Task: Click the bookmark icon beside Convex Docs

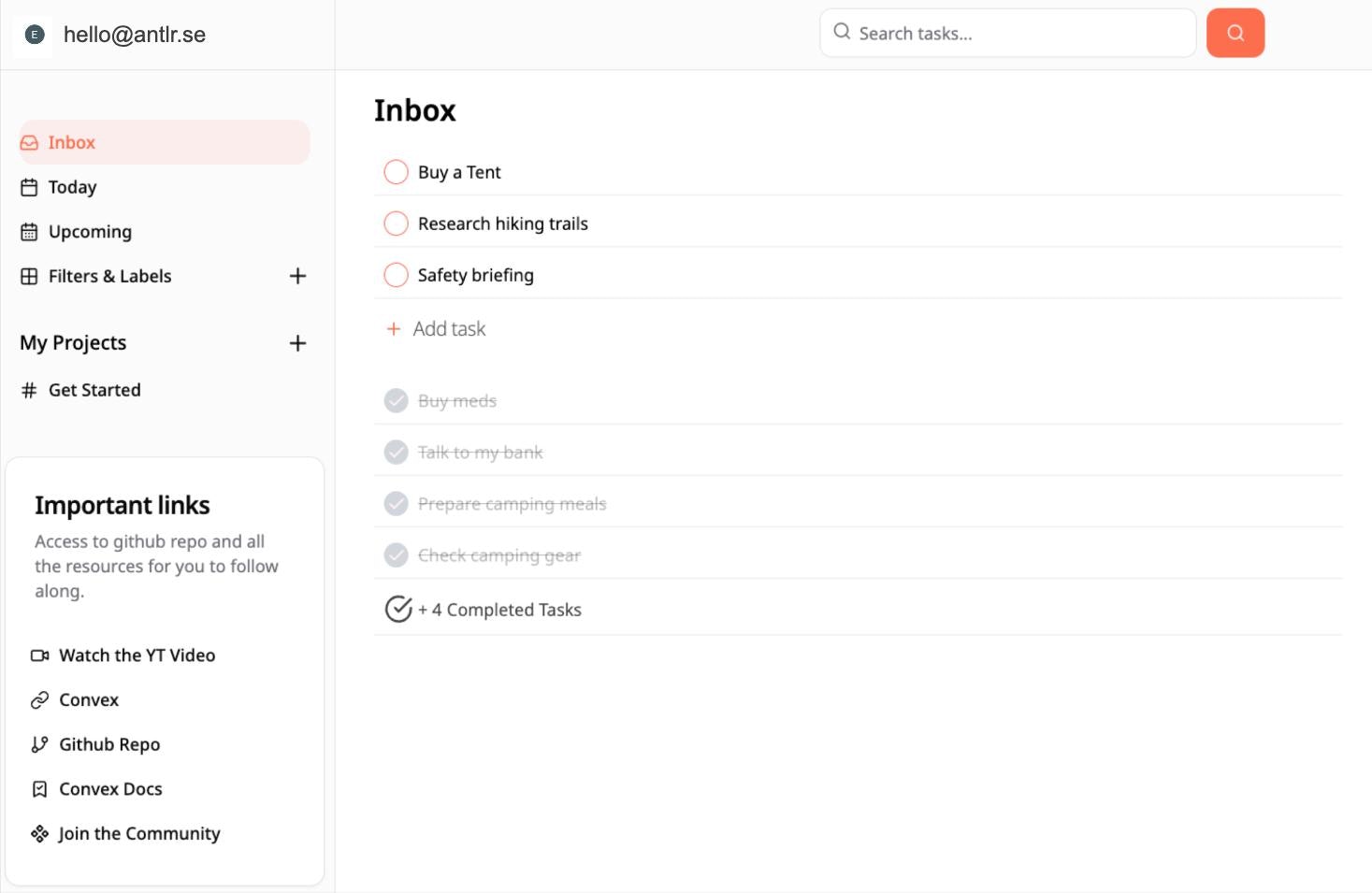Action: tap(39, 789)
